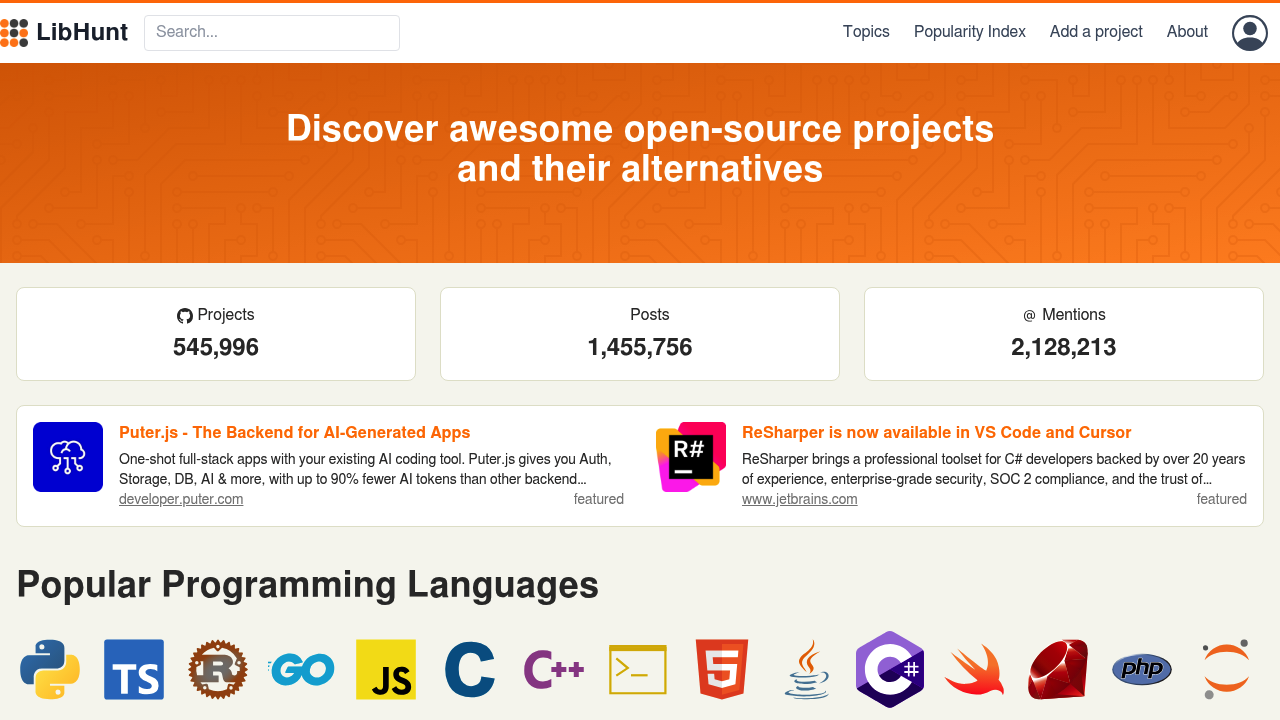Visit the www.jetbrains.com link

pyautogui.click(x=800, y=499)
